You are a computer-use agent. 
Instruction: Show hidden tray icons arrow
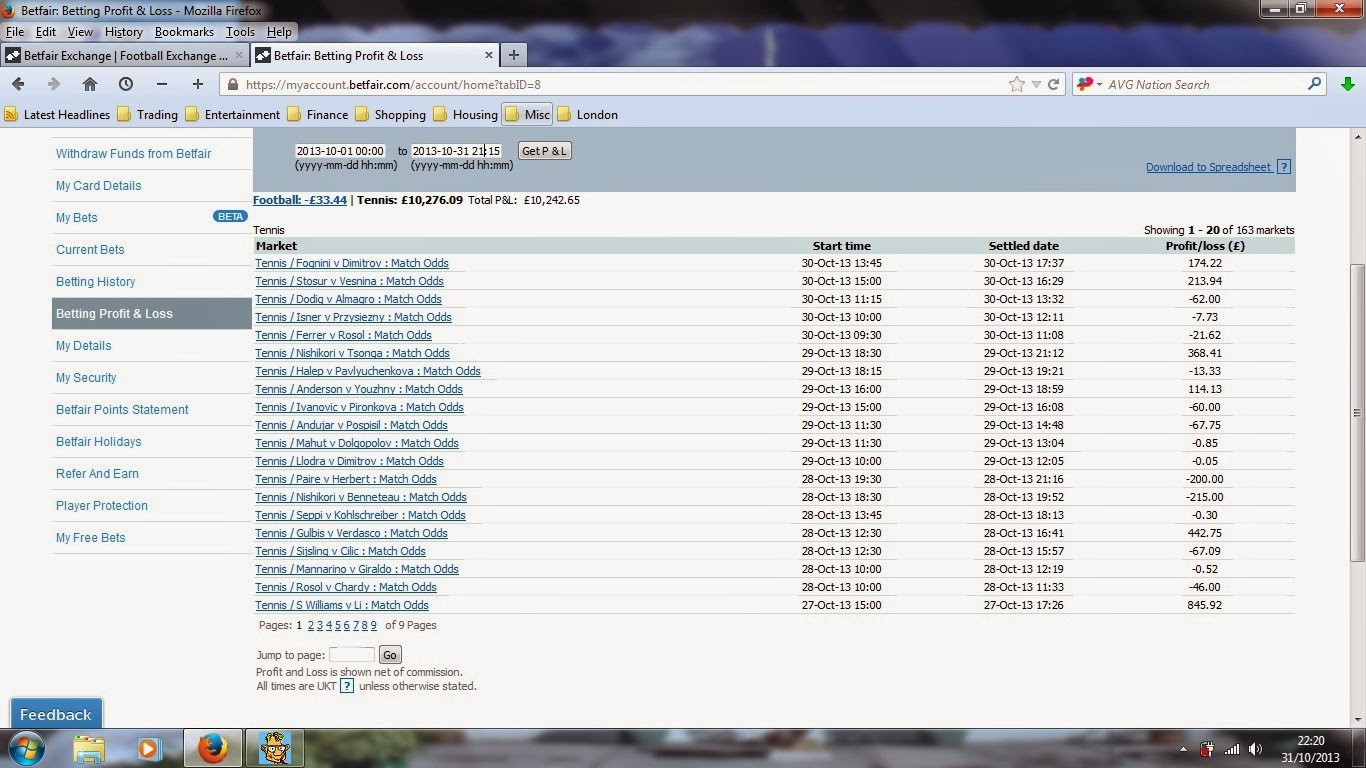(1184, 749)
